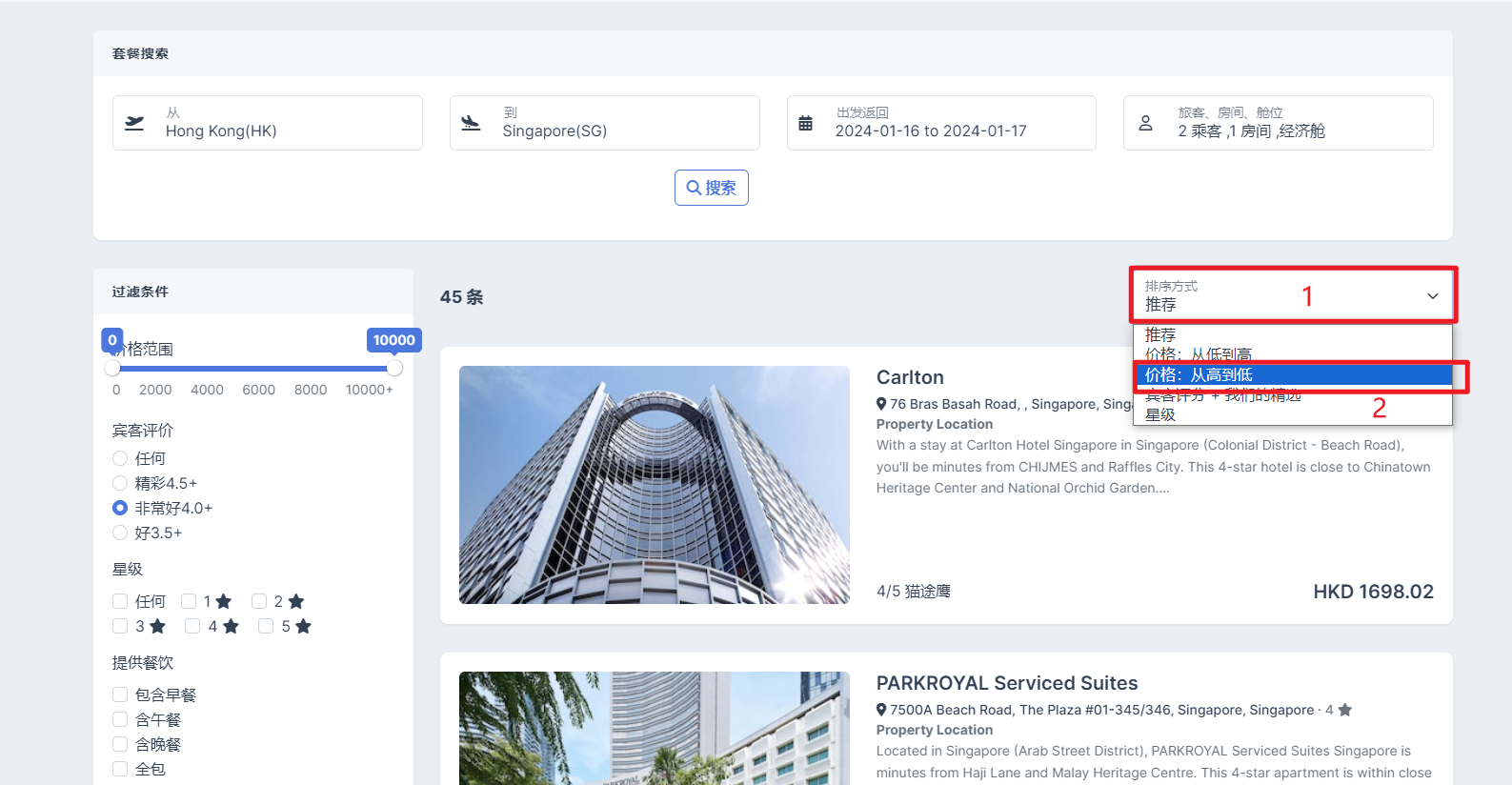Select the 精彩4.5+ guest rating option
The image size is (1512, 785).
(120, 483)
